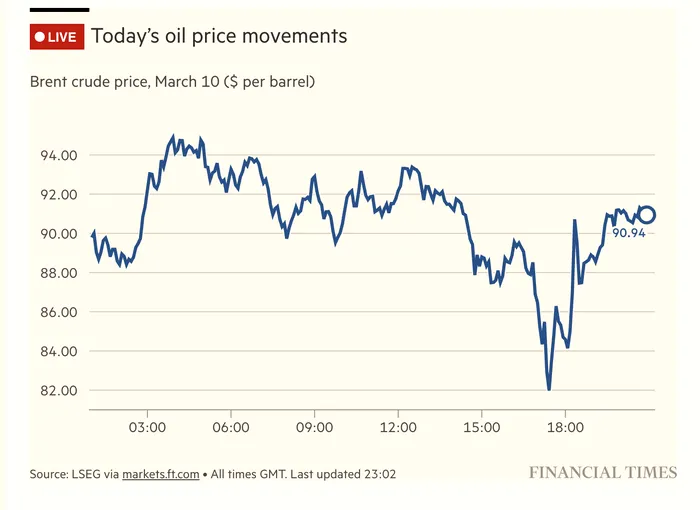Select the 12:00 time axis label
The height and width of the screenshot is (510, 700).
(x=398, y=427)
